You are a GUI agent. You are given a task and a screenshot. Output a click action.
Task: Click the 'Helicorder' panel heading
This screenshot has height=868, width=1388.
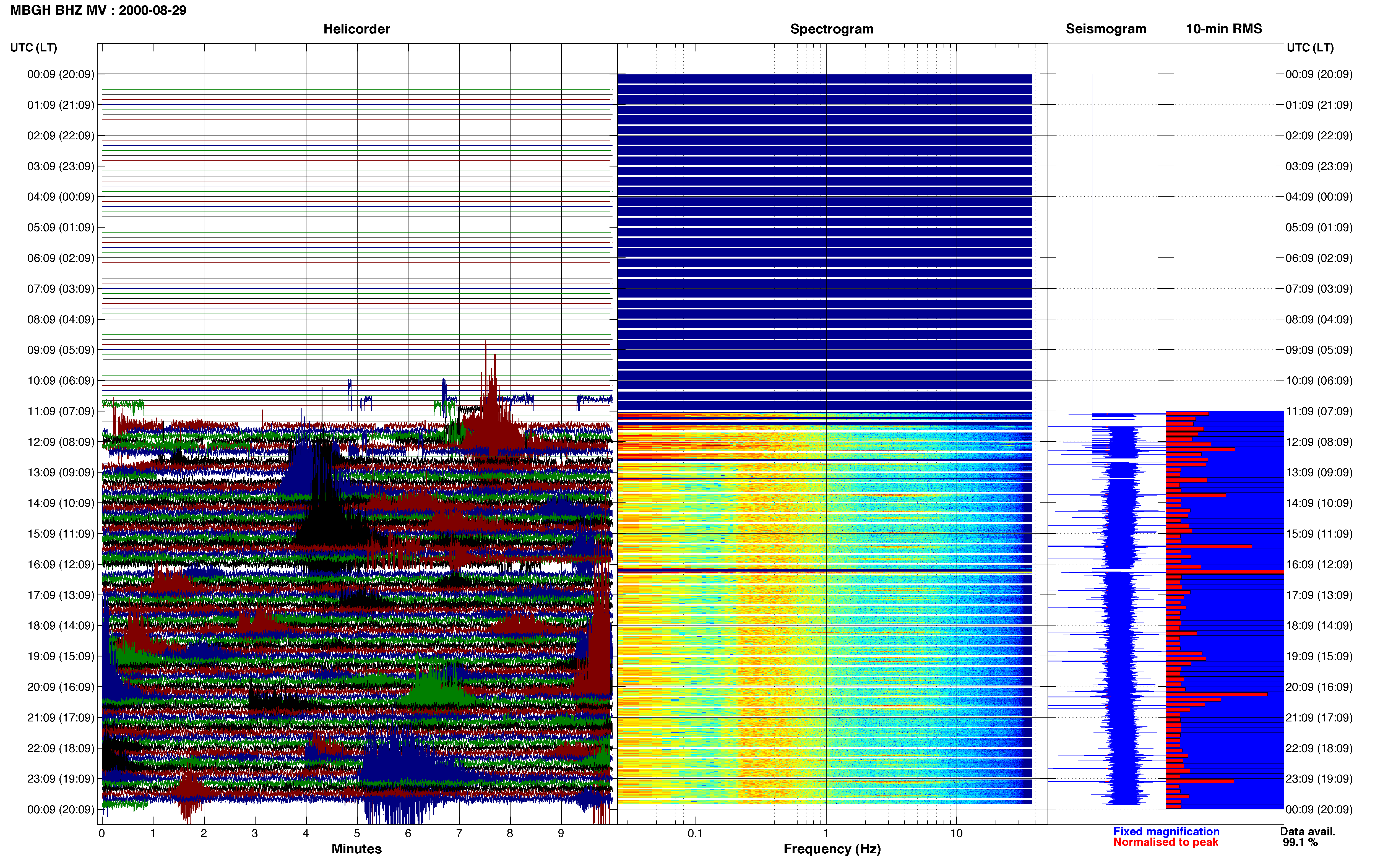point(356,29)
